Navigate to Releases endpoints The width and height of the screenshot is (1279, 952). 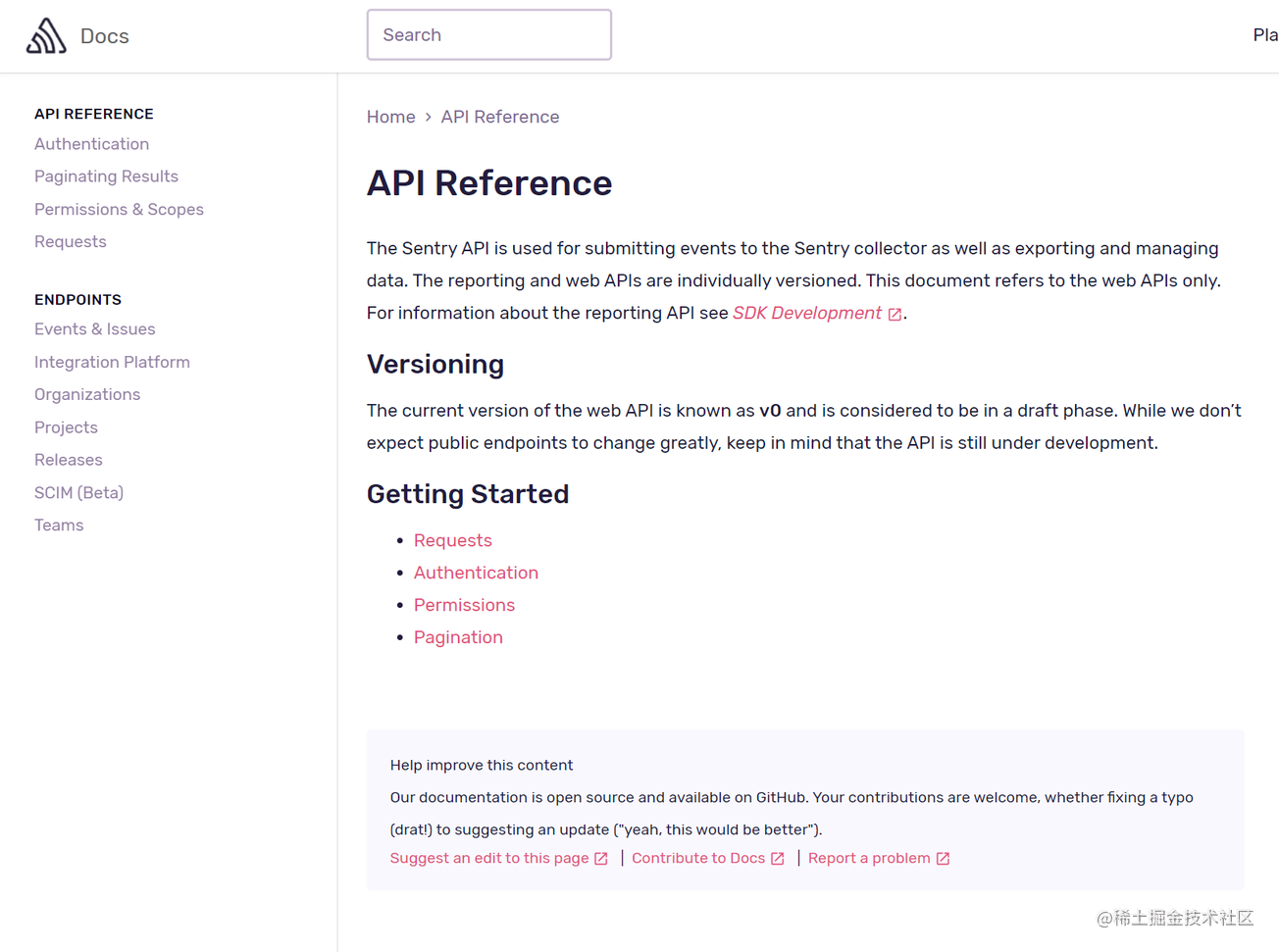tap(68, 460)
